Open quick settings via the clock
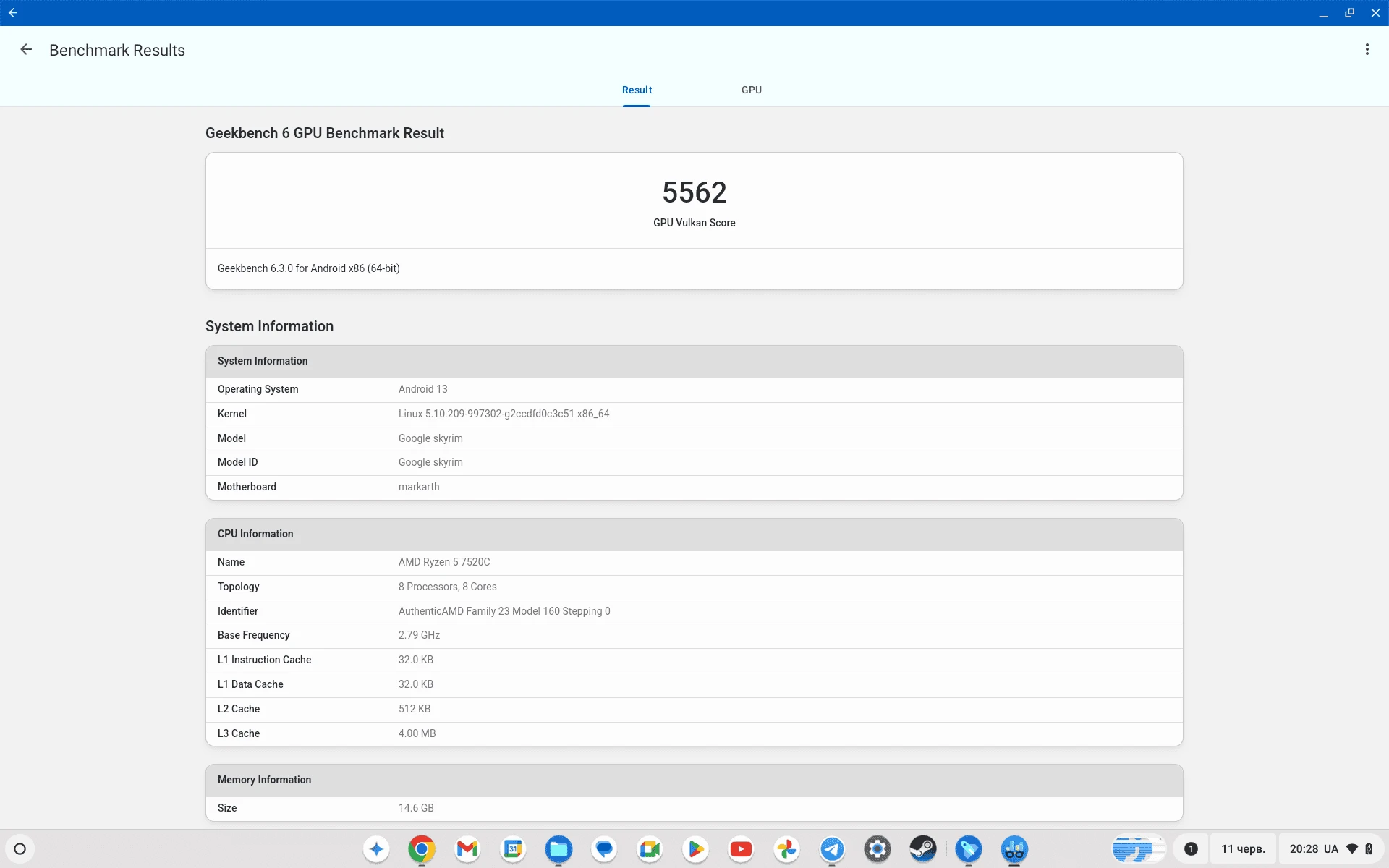This screenshot has height=868, width=1389. pos(1304,848)
